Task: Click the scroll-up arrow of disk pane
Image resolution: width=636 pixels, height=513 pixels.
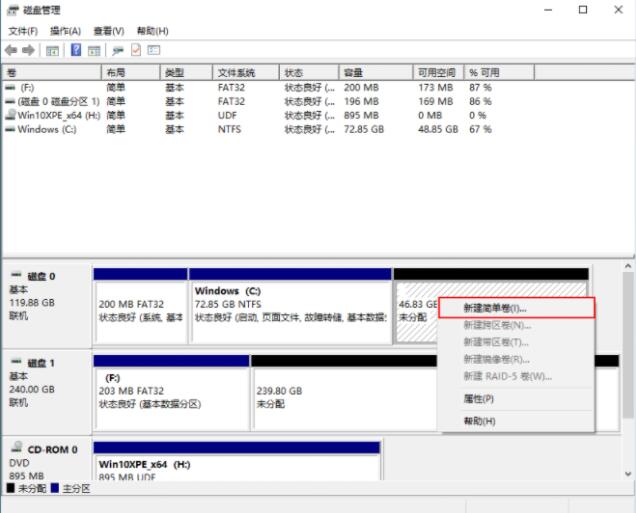Action: (628, 266)
